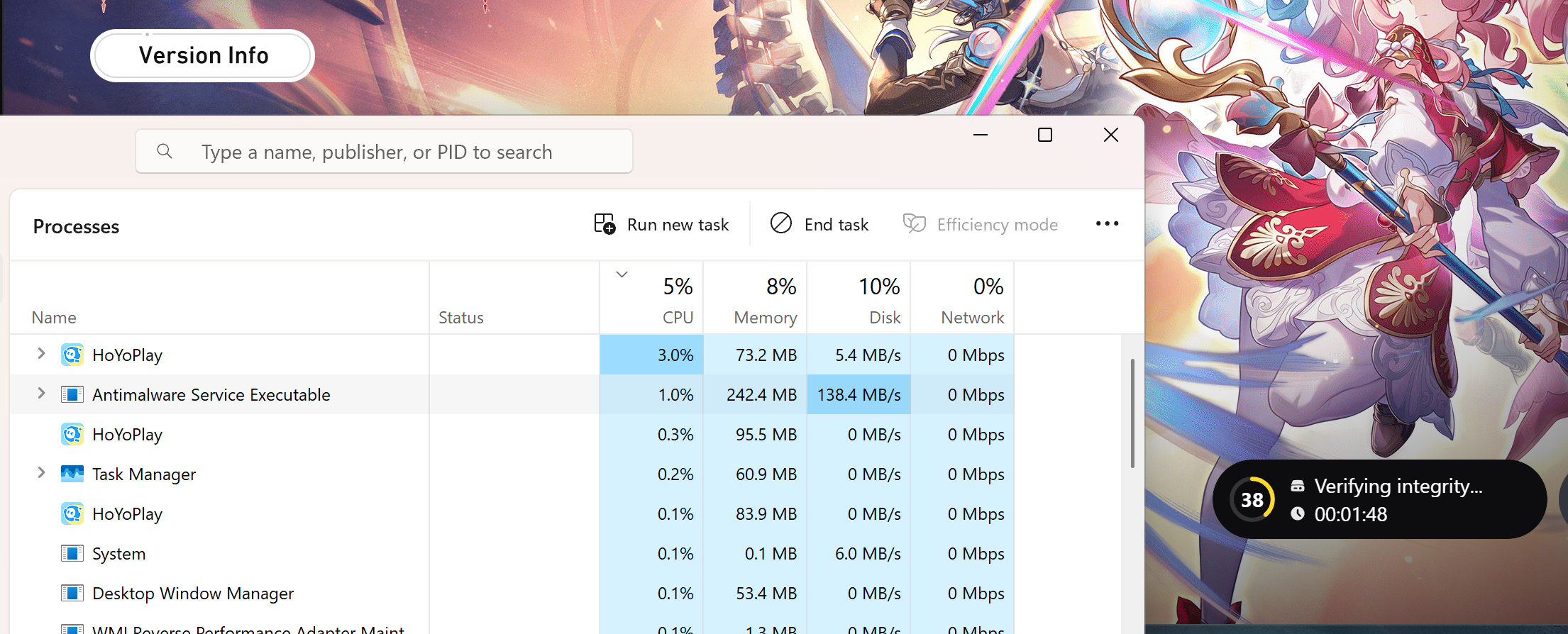
Task: Open the three-dot more options menu
Action: (x=1107, y=224)
